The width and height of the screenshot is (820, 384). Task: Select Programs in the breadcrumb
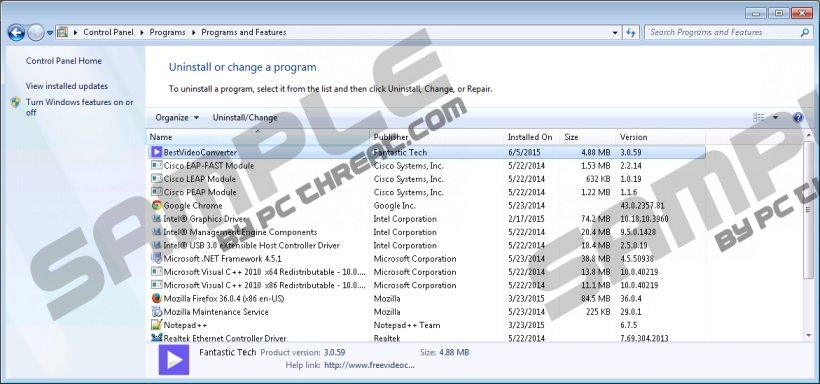[x=167, y=32]
